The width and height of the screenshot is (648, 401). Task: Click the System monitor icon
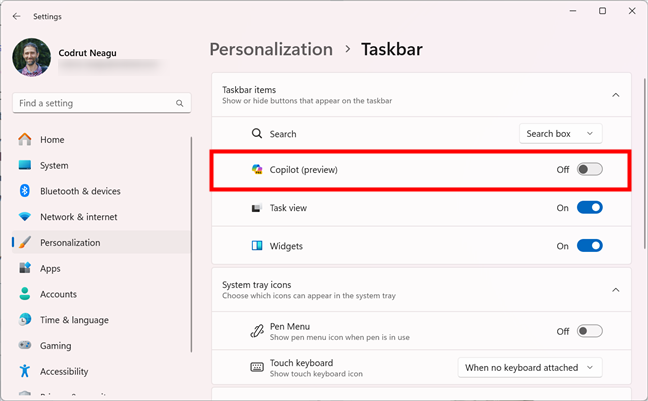point(25,165)
